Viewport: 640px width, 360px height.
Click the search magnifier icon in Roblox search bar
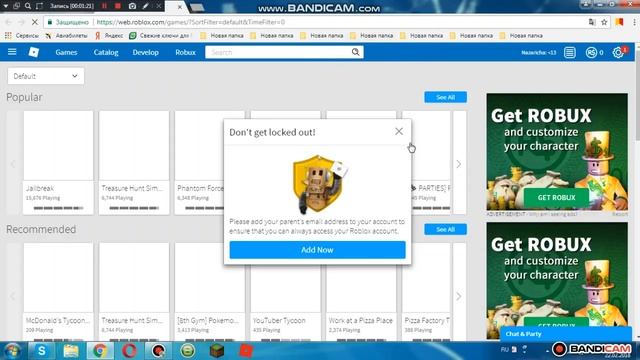(x=356, y=52)
